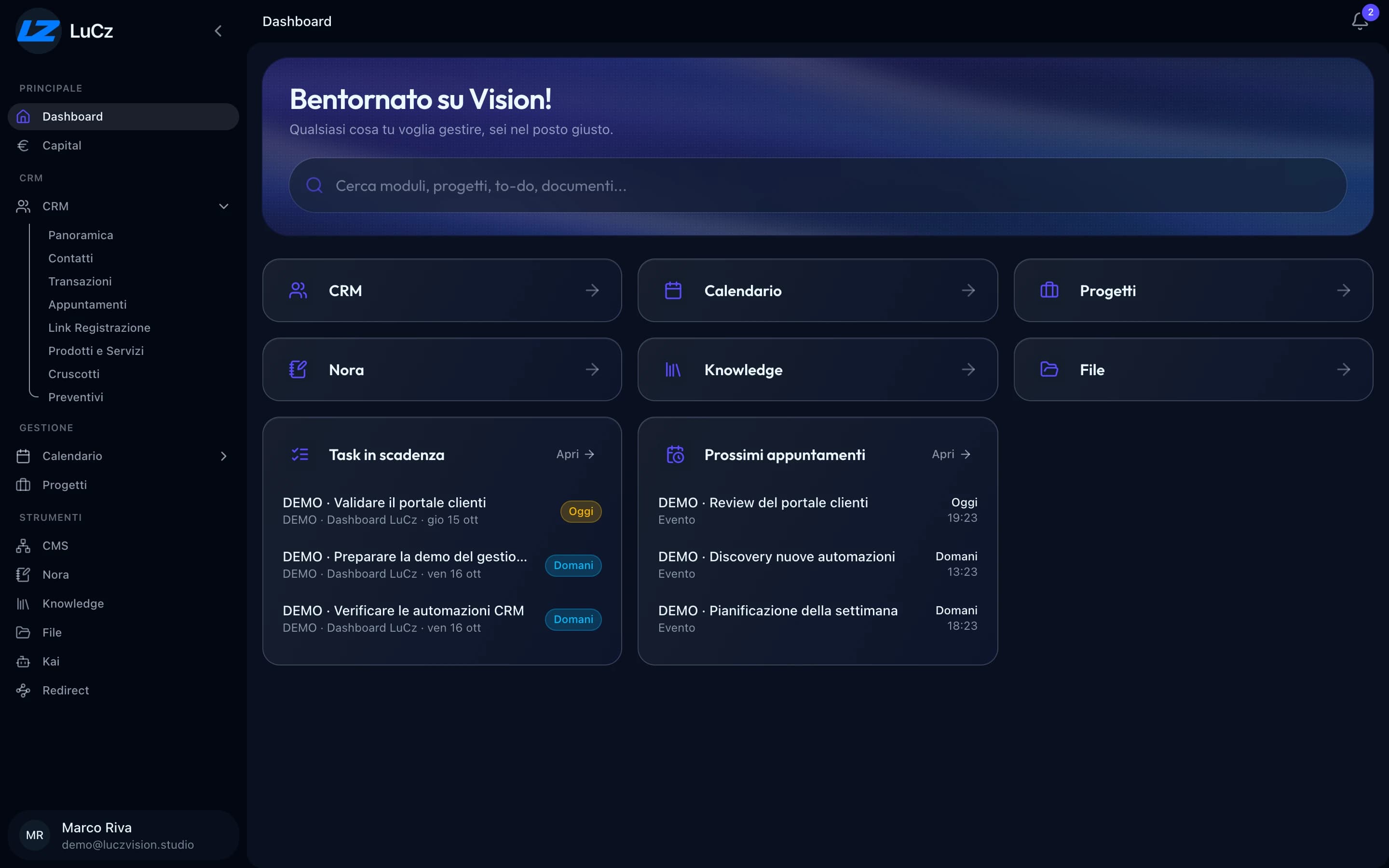Click the Dashboard home icon in sidebar
This screenshot has height=868, width=1389.
23,117
